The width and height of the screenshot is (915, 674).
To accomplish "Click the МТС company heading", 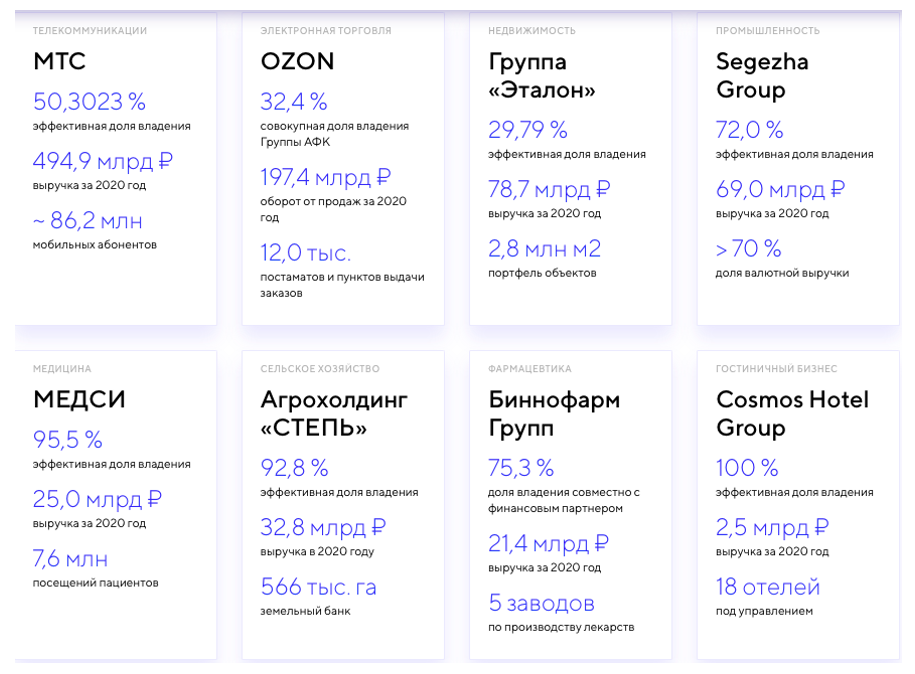I will [x=60, y=62].
